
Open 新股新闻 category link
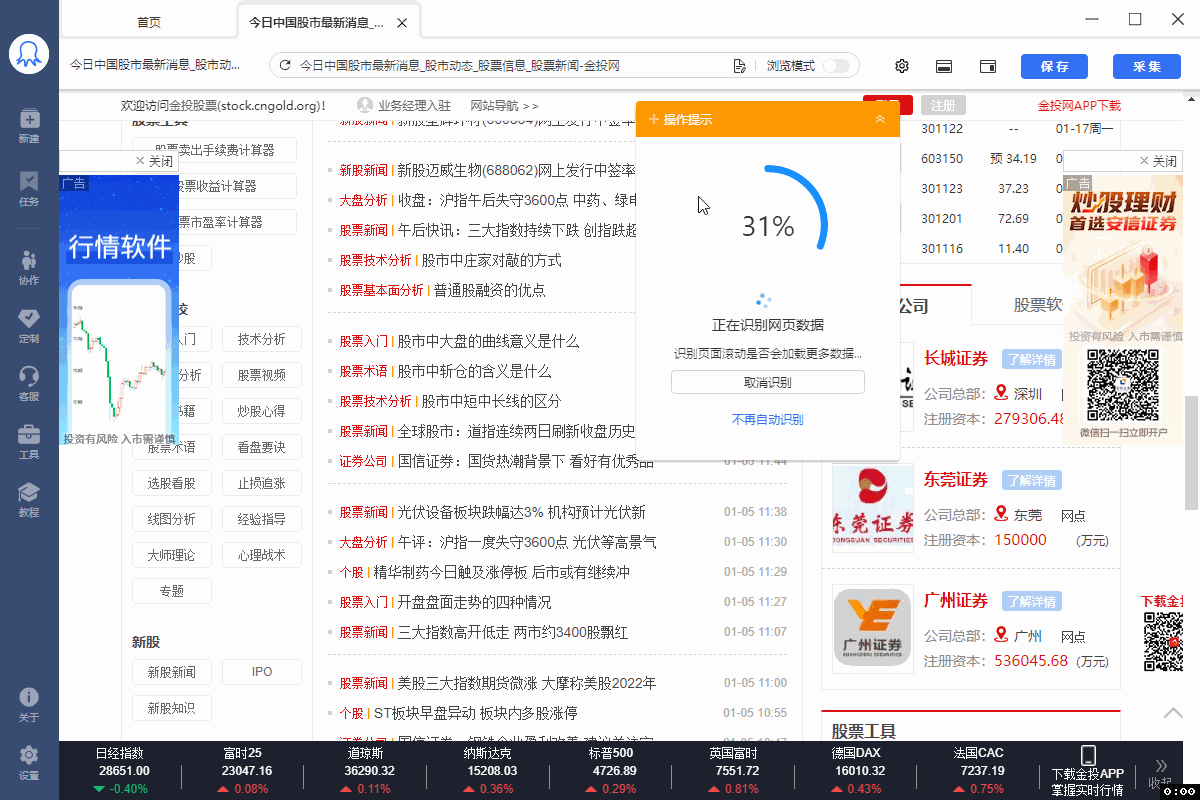point(172,672)
